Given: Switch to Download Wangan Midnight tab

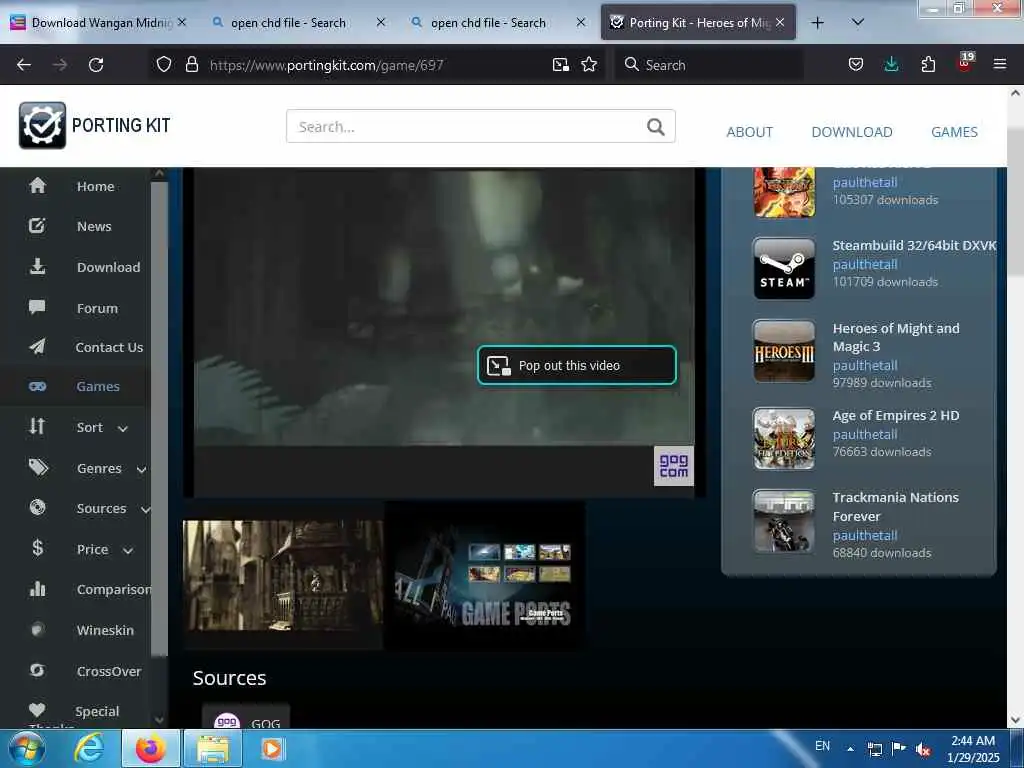Looking at the screenshot, I should (x=99, y=22).
